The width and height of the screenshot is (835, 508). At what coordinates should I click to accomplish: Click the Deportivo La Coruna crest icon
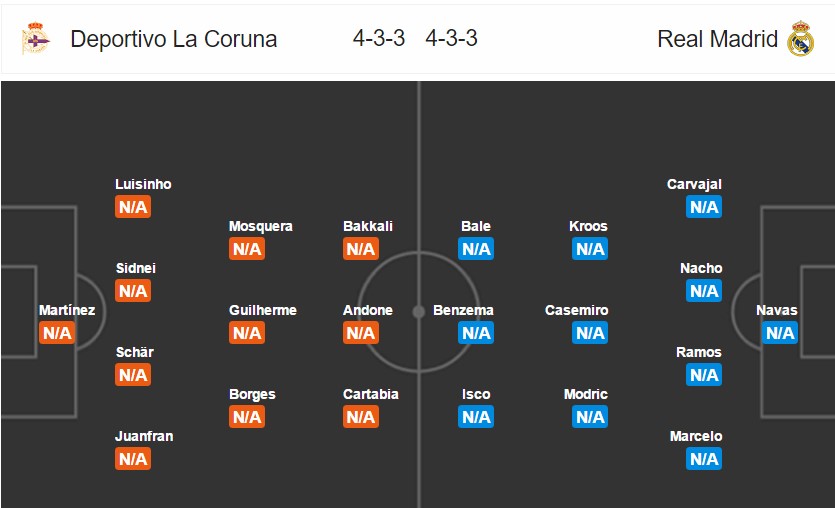pyautogui.click(x=36, y=38)
